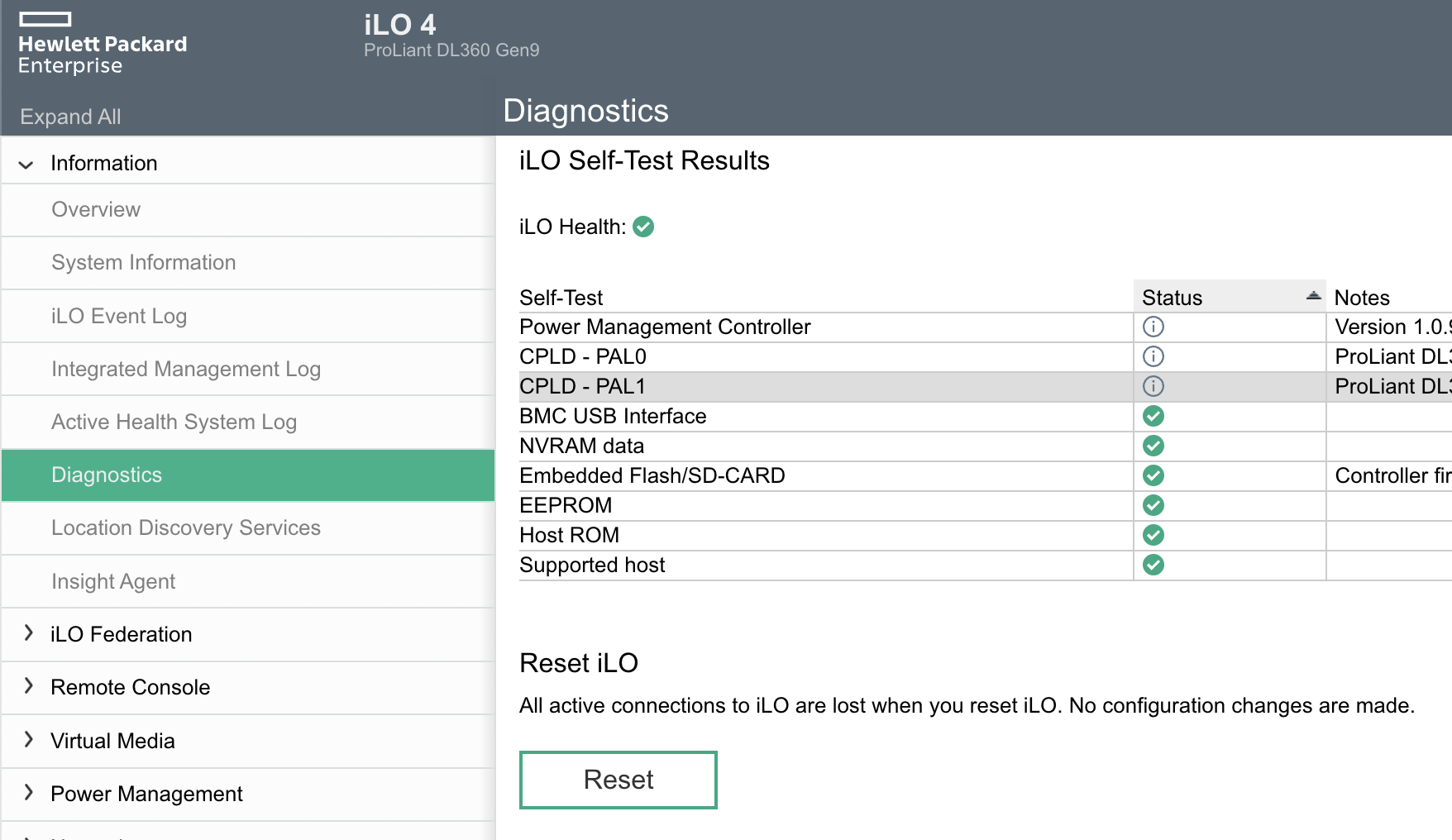Click the NVRAM data OK status icon
Image resolution: width=1452 pixels, height=840 pixels.
[x=1153, y=446]
